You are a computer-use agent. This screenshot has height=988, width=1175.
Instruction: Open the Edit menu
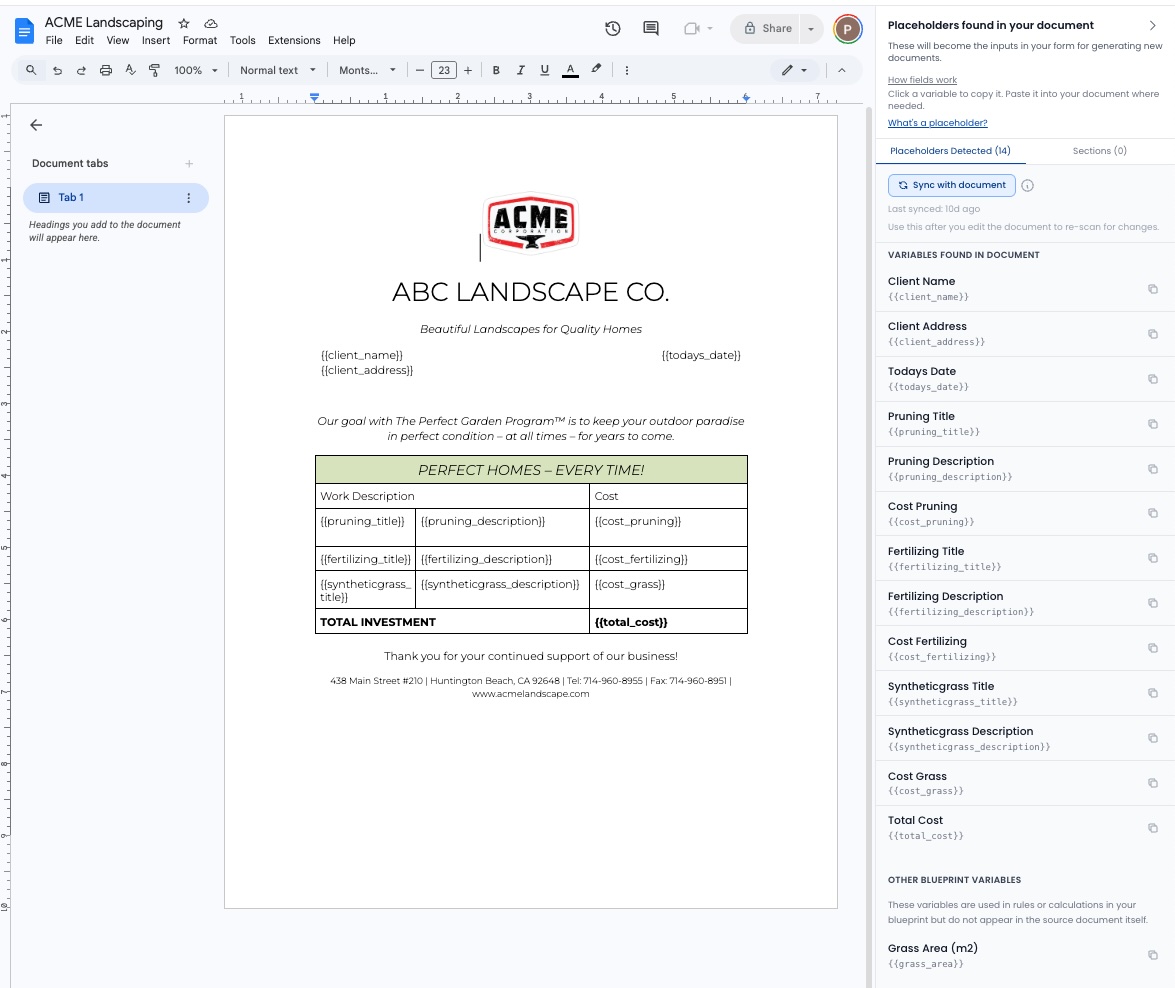(x=85, y=40)
